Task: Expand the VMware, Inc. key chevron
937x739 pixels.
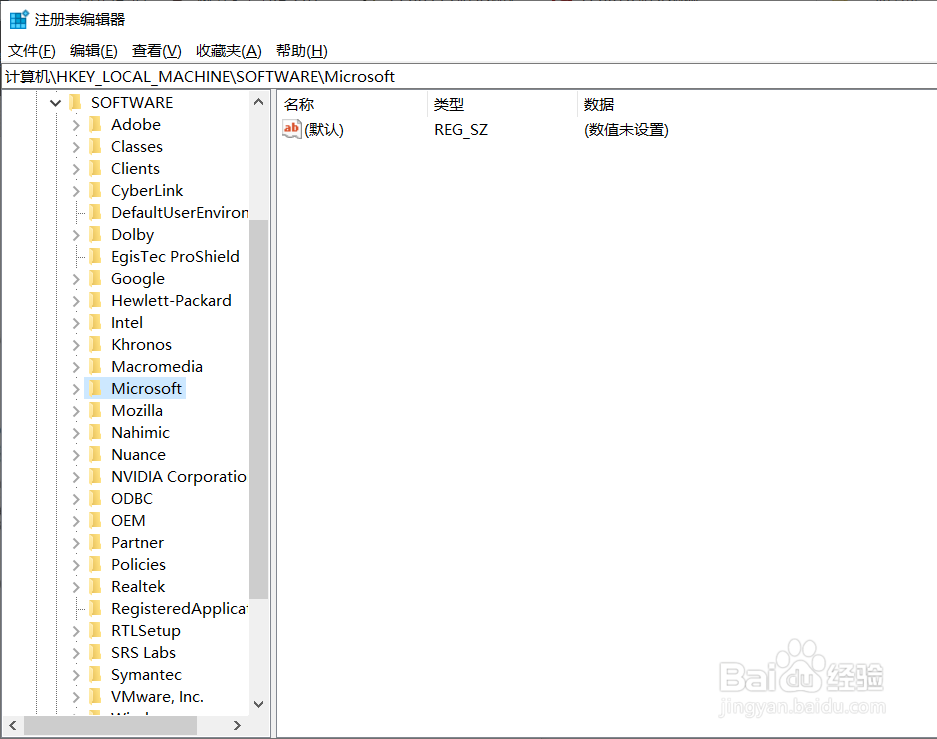Action: (76, 697)
